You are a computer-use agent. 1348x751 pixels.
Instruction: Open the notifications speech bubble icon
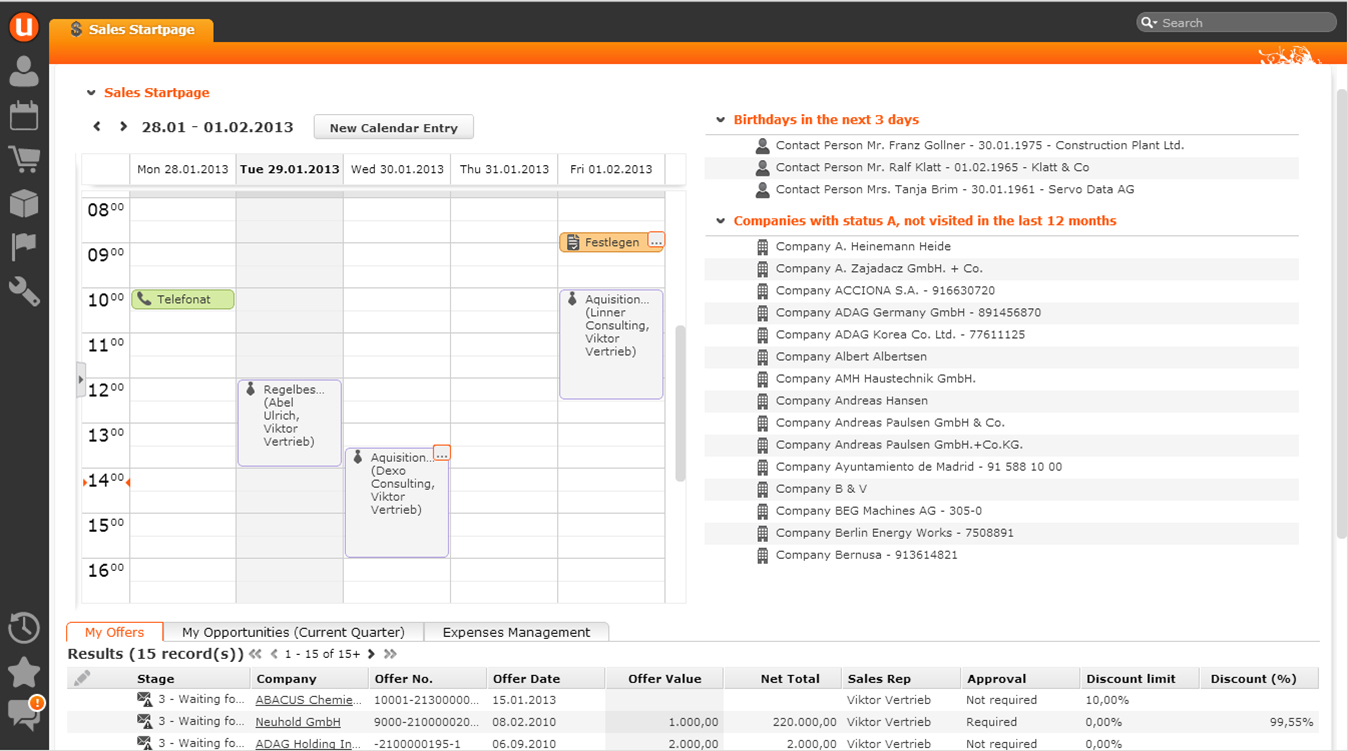click(x=24, y=713)
